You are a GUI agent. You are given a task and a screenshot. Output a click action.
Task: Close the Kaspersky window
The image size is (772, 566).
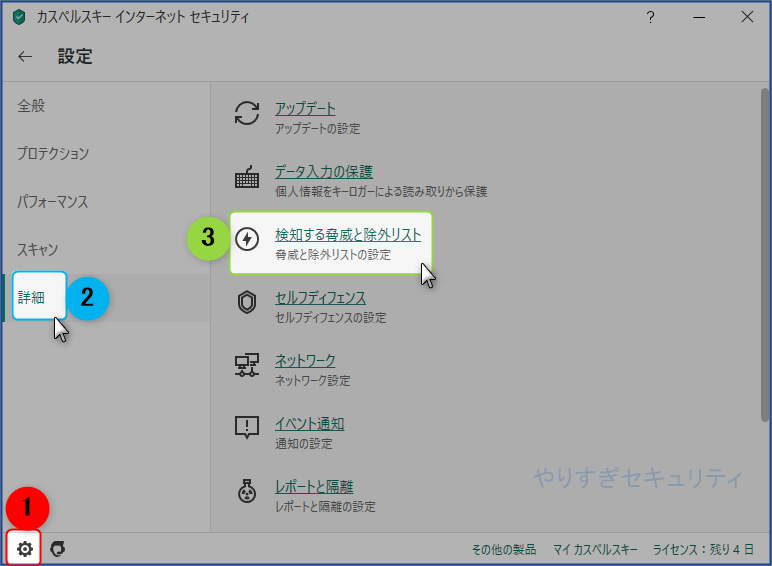[x=747, y=17]
